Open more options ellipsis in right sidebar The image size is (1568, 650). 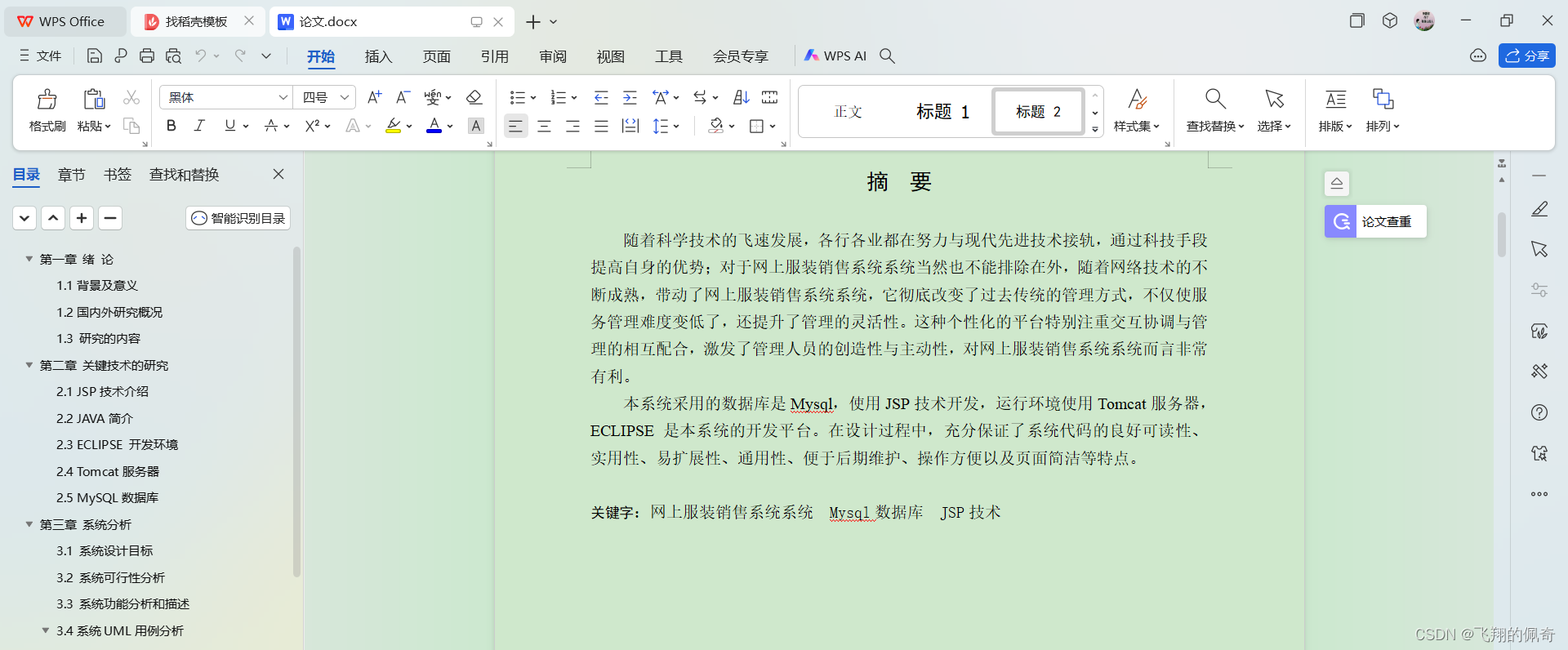tap(1539, 494)
